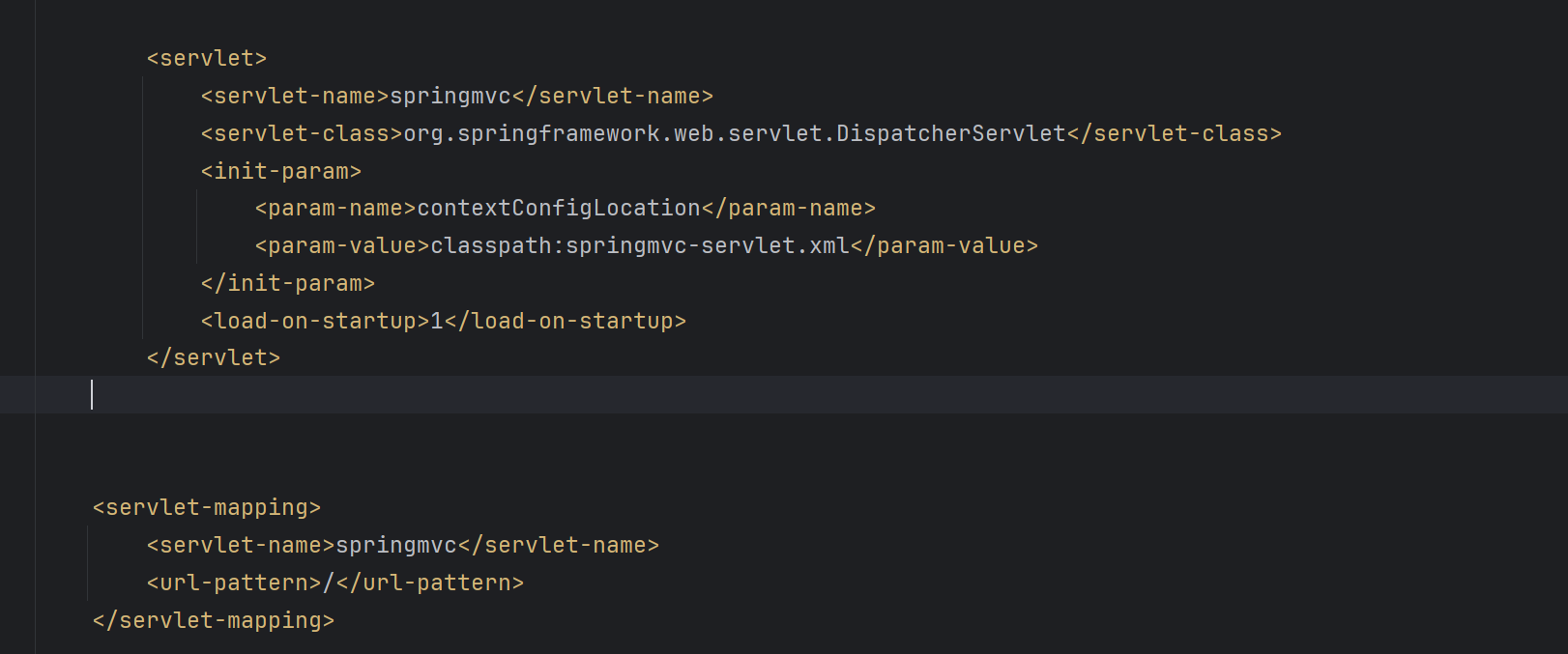
Task: Click the opening <url-pattern> tag
Action: pos(234,583)
